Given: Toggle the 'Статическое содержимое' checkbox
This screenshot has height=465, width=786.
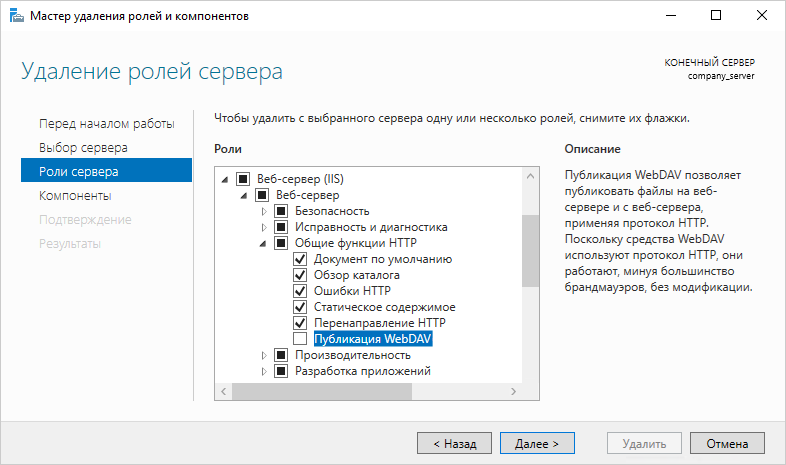Looking at the screenshot, I should pos(300,307).
